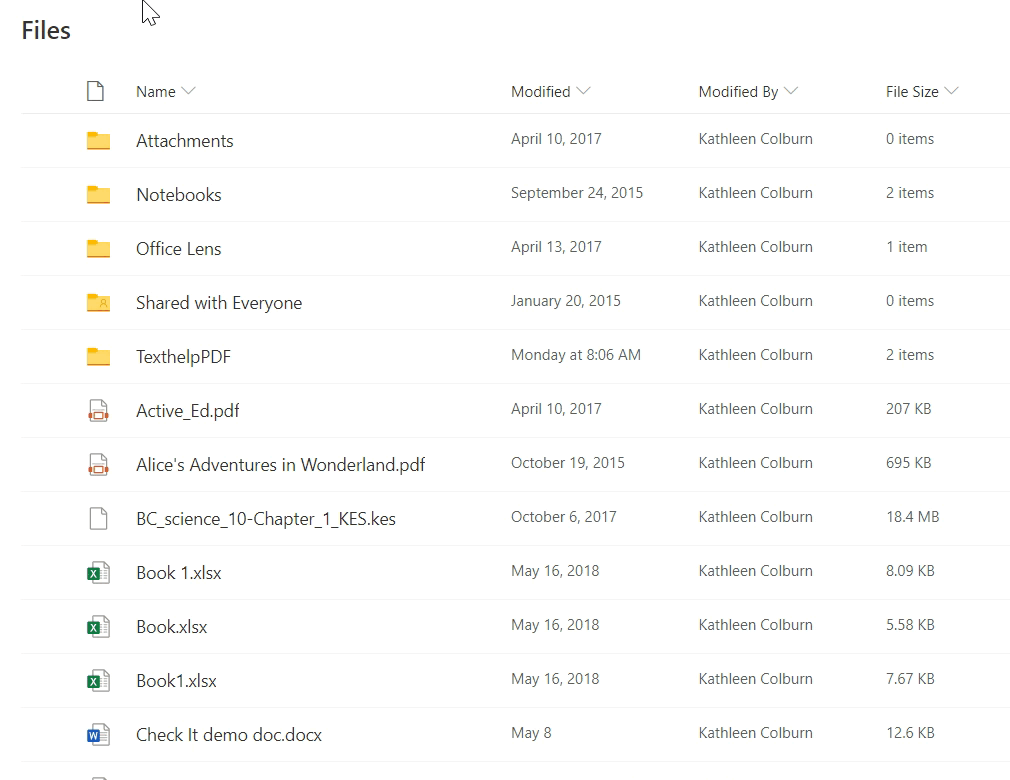Click the PDF icon for Active_Ed.pdf
Viewport: 1010px width, 780px height.
[97, 410]
